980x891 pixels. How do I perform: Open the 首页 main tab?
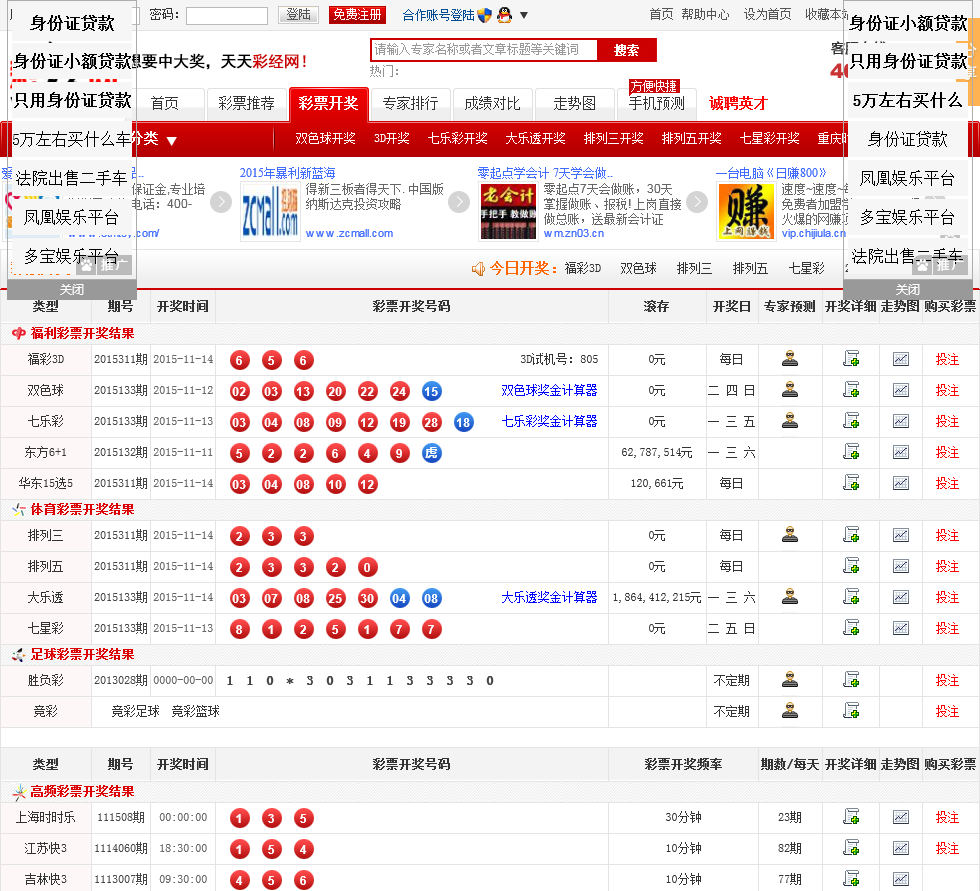(166, 103)
